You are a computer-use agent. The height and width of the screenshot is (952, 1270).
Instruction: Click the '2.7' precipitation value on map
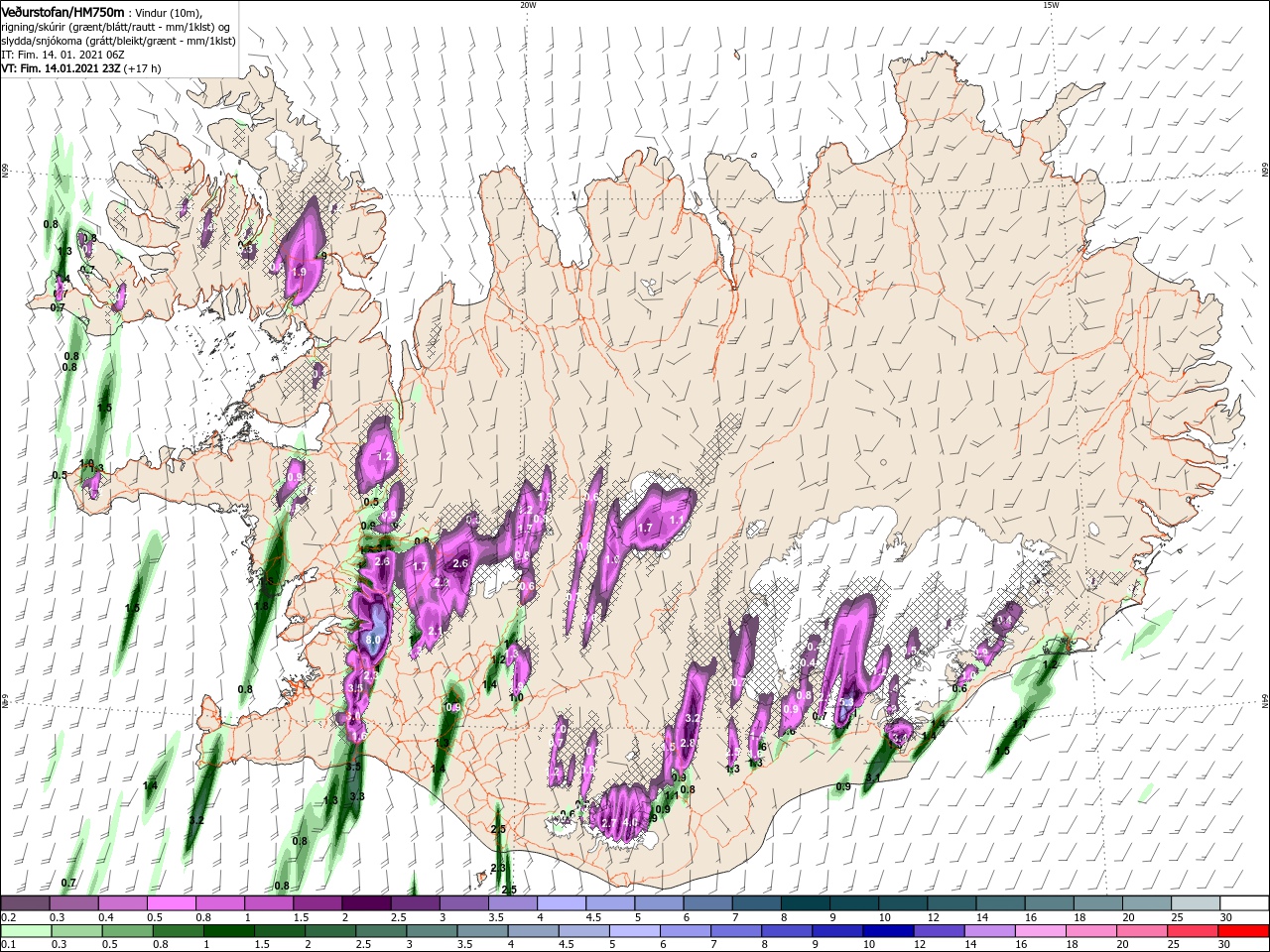(x=609, y=822)
